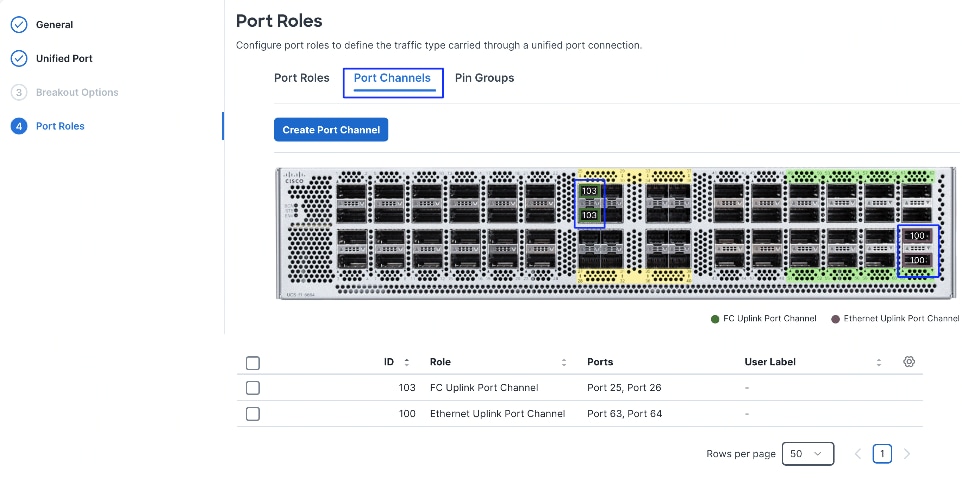
Task: Click the FC Uplink Port Channel legend label
Action: pyautogui.click(x=770, y=319)
